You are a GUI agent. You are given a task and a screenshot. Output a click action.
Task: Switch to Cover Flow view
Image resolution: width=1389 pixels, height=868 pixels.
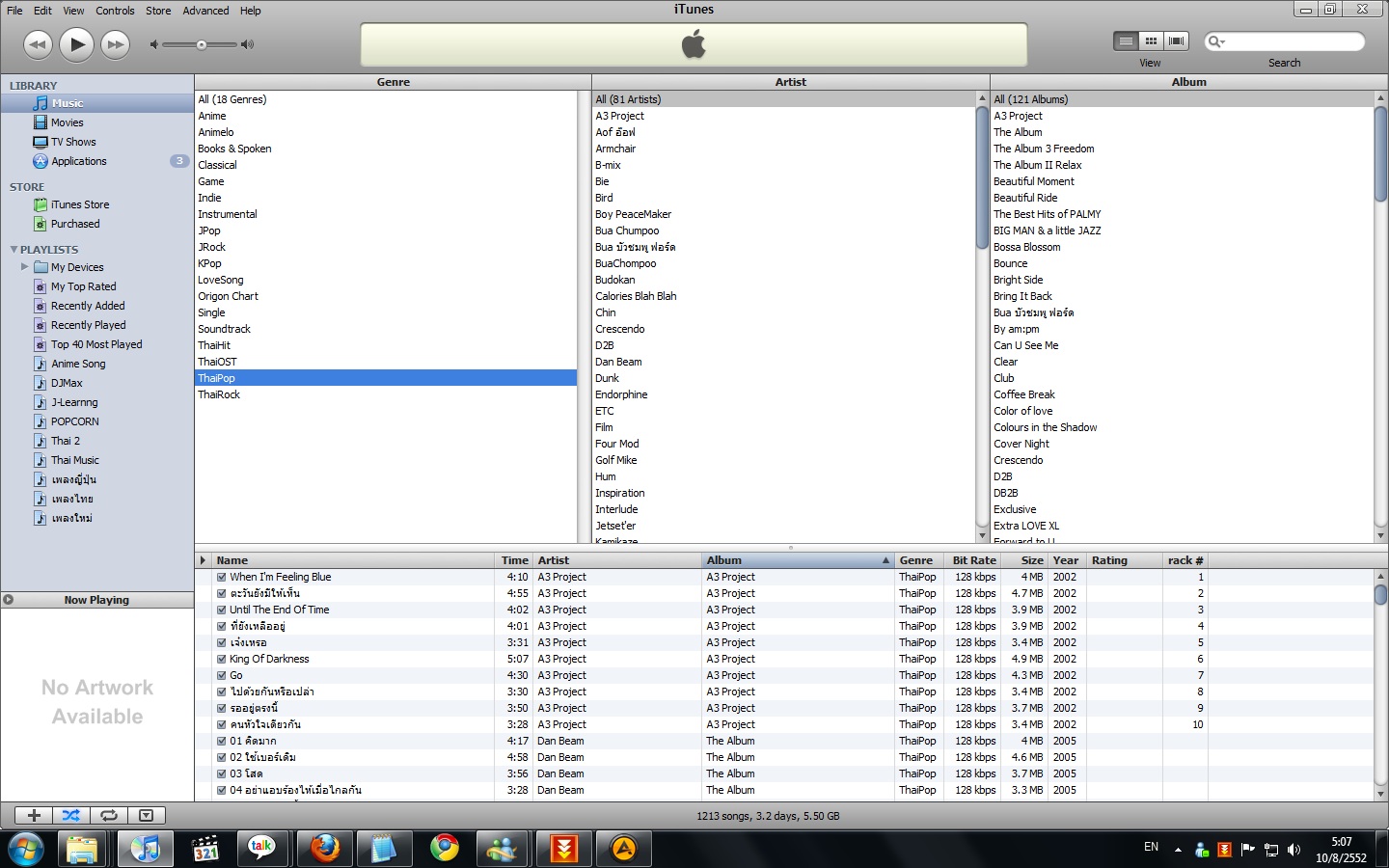1176,41
